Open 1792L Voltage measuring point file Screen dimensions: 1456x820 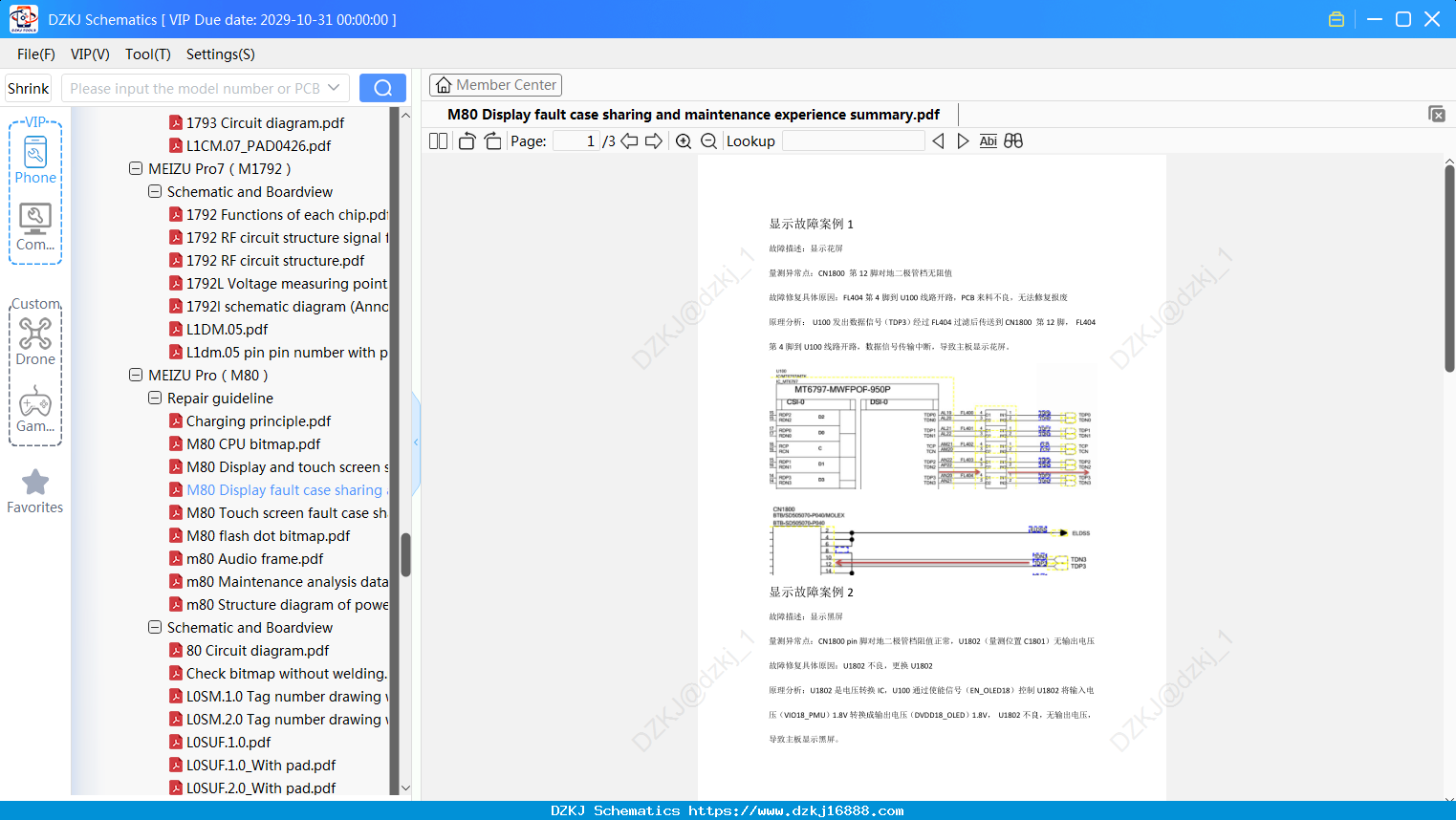coord(278,284)
